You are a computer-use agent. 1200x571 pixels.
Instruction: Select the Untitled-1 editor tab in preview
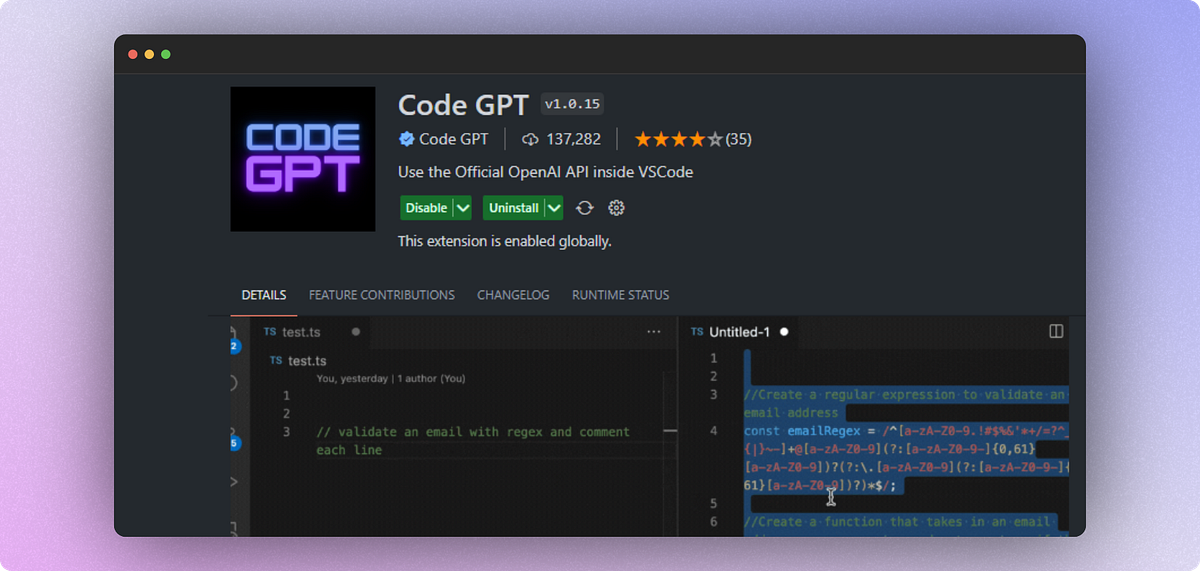click(739, 331)
